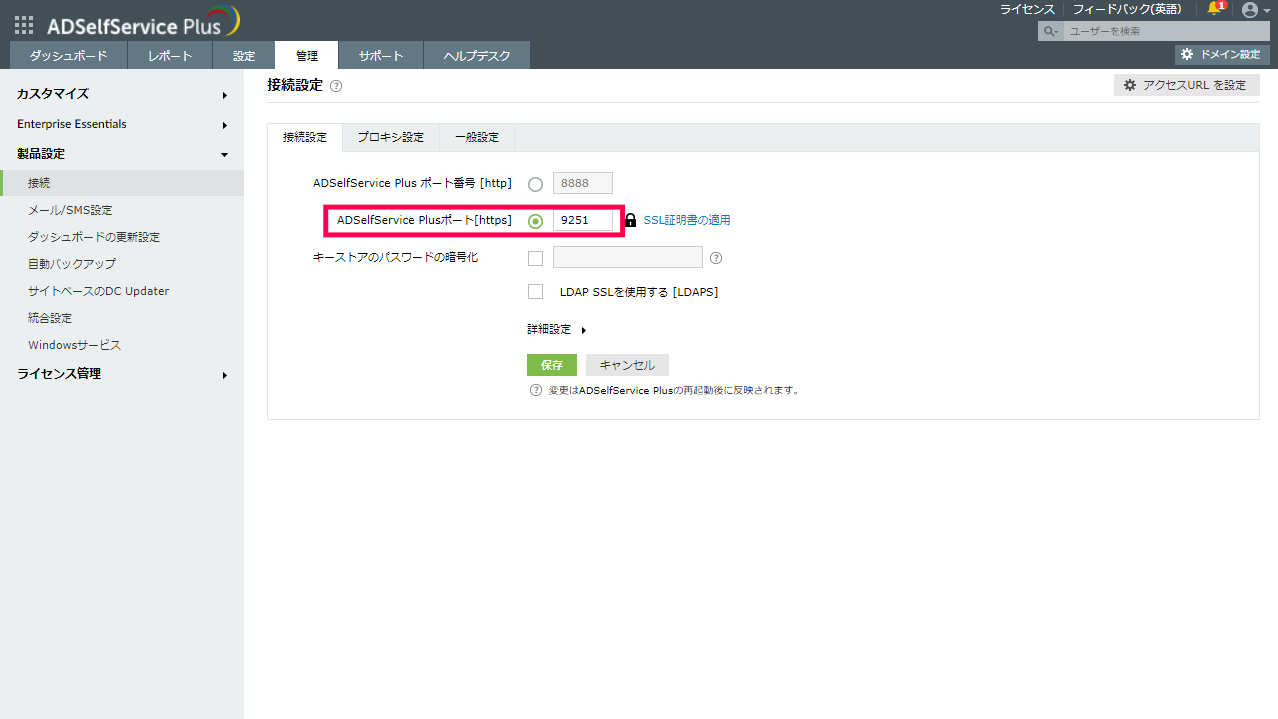This screenshot has width=1278, height=719.
Task: Click the keystore password input field
Action: click(628, 258)
